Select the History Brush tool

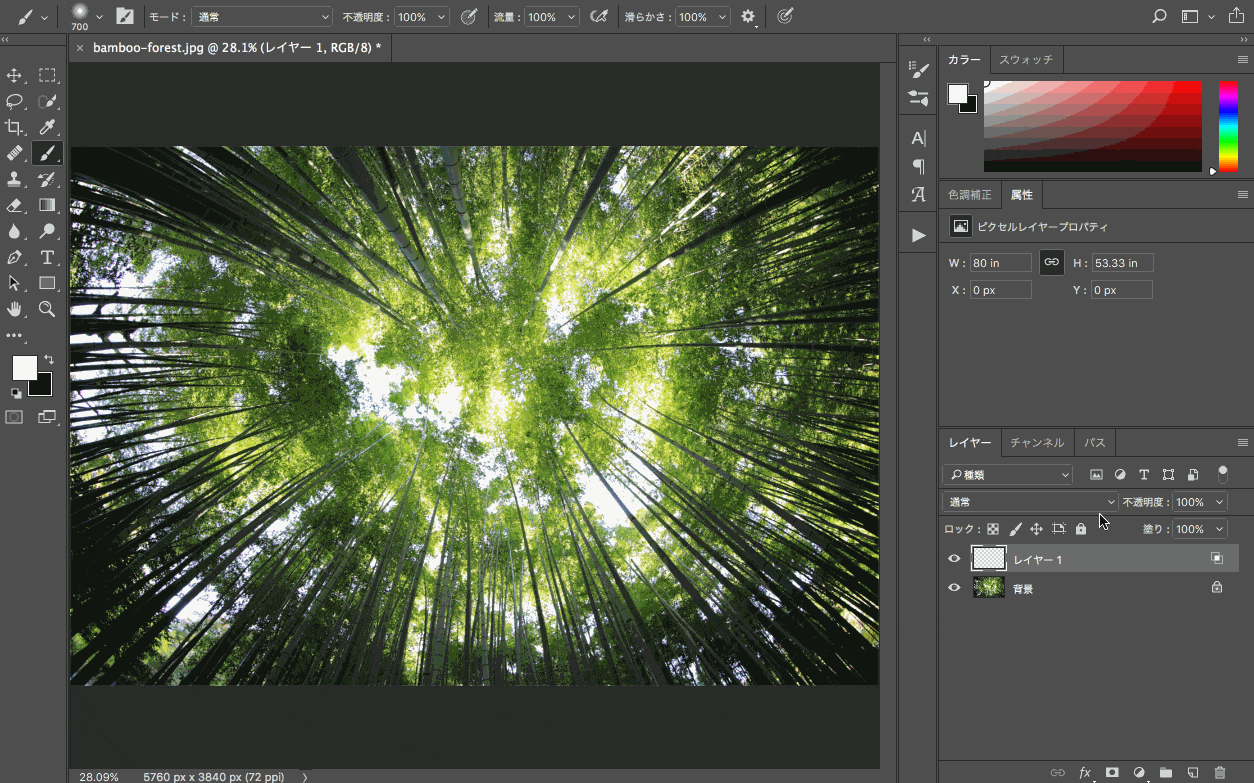(47, 179)
